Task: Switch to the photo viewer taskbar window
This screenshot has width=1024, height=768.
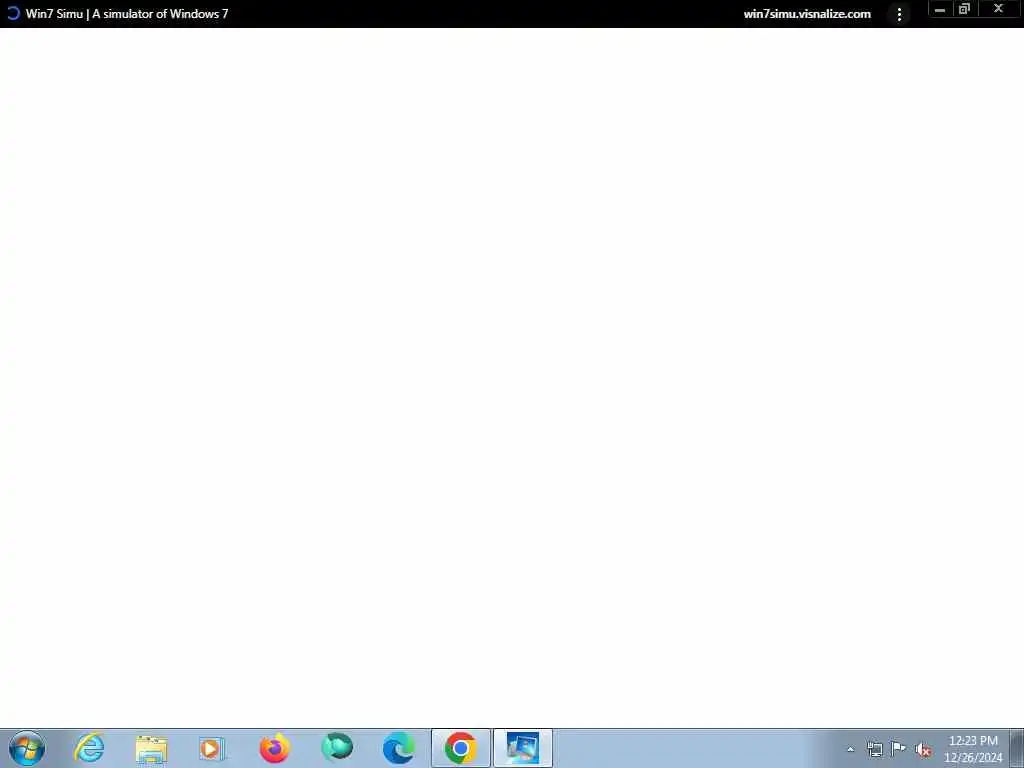Action: point(522,748)
